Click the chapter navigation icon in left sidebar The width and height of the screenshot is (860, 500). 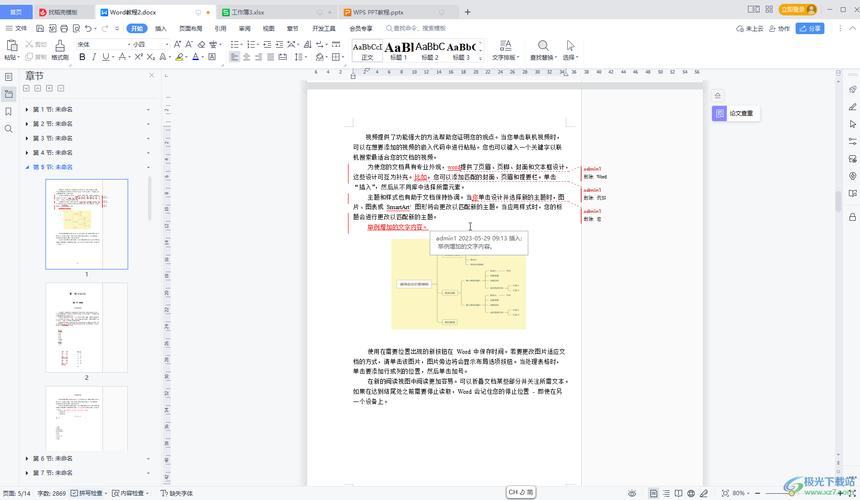tap(8, 94)
